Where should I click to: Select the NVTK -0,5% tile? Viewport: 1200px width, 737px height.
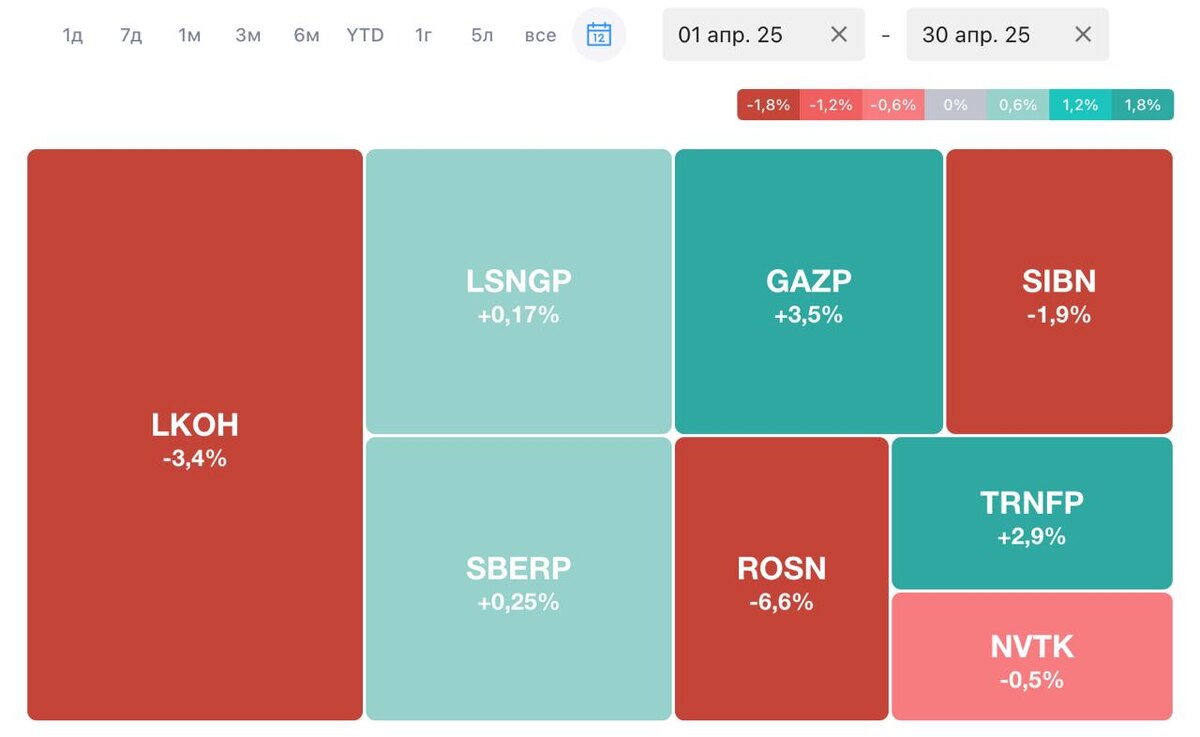[1032, 656]
